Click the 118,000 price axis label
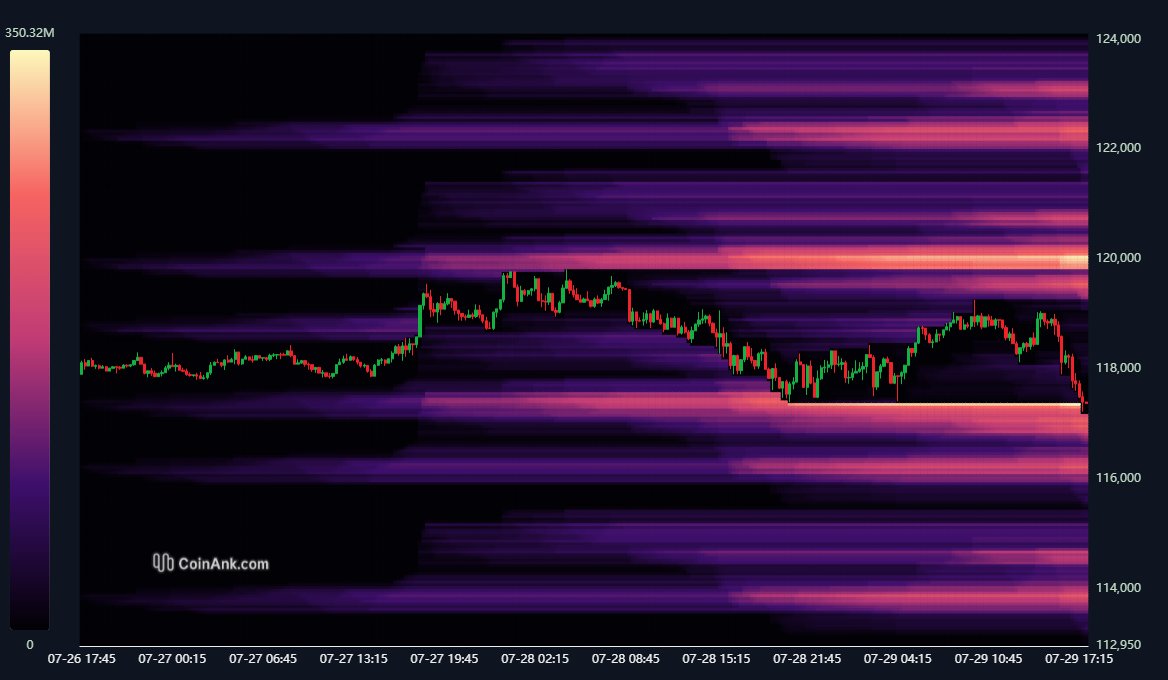Screen dimensions: 1168x680 [1118, 367]
